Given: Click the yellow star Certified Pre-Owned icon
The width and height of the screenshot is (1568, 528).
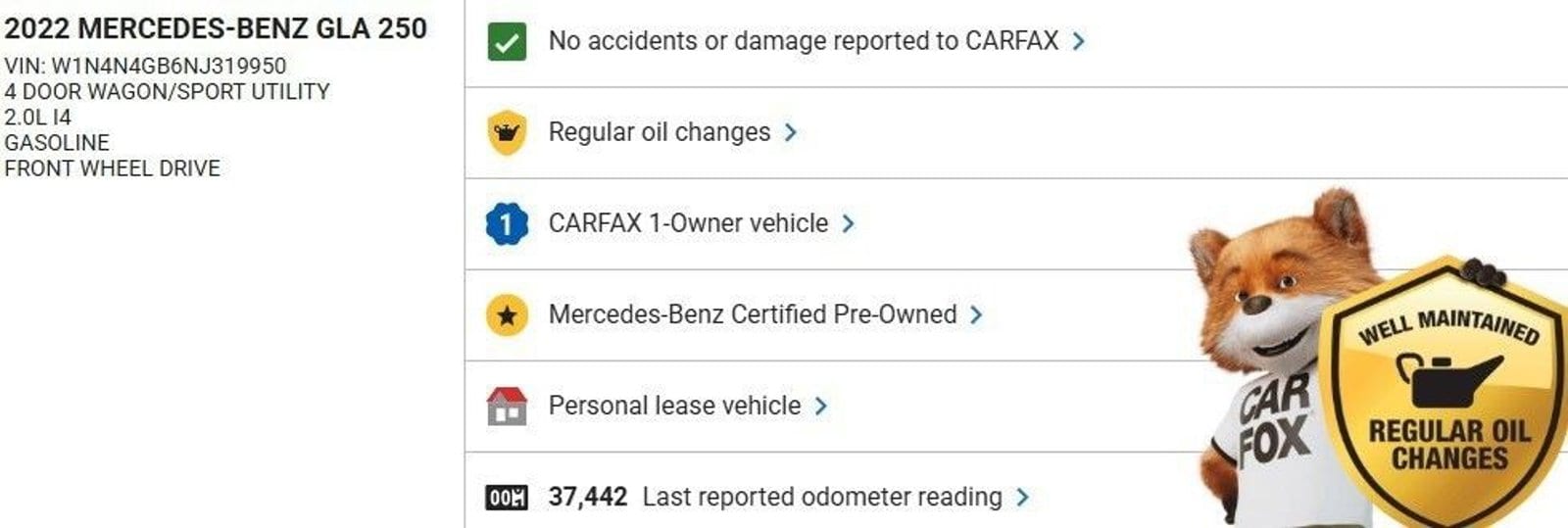Looking at the screenshot, I should click(x=507, y=315).
